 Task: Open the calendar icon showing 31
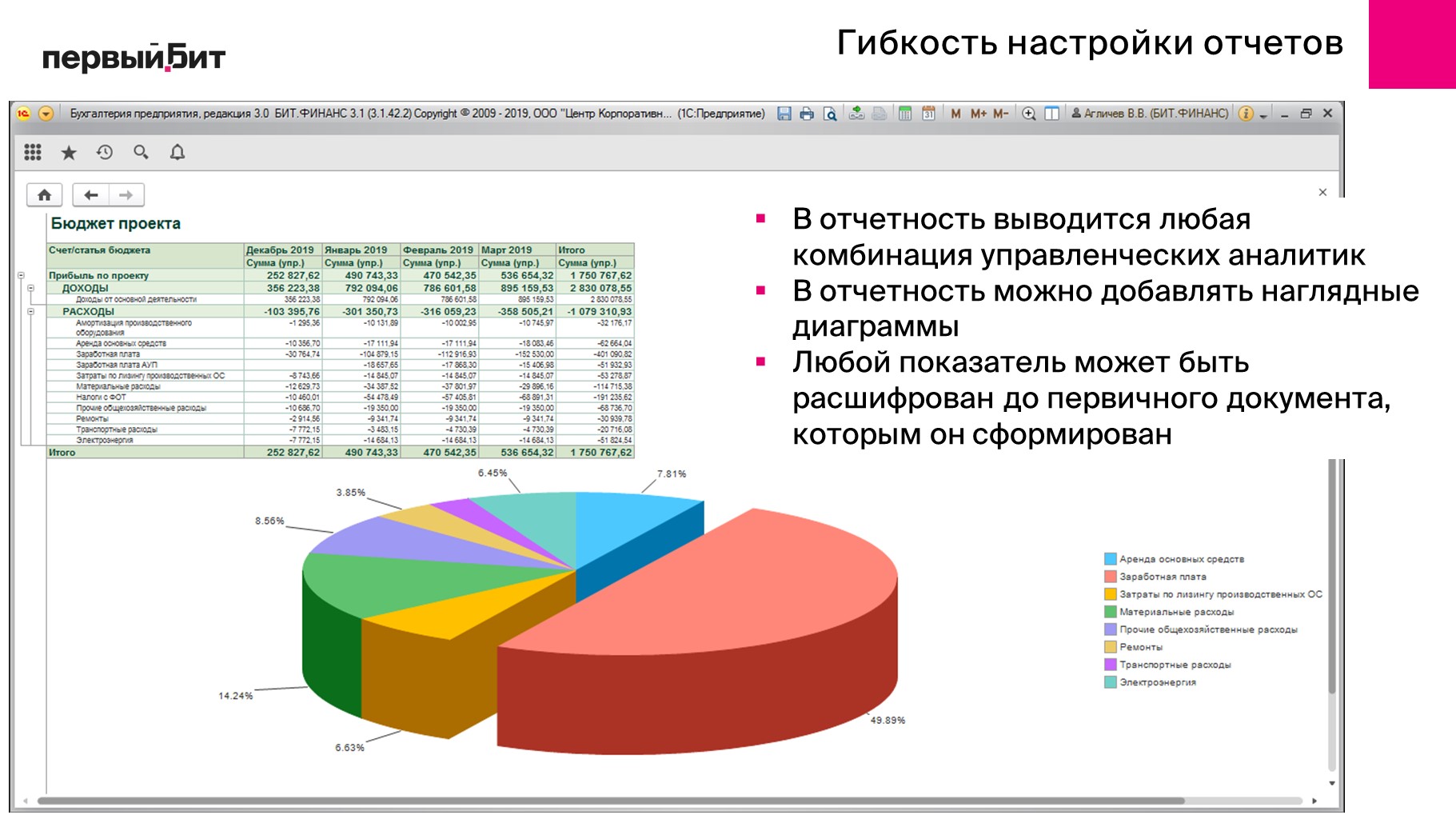[x=928, y=114]
